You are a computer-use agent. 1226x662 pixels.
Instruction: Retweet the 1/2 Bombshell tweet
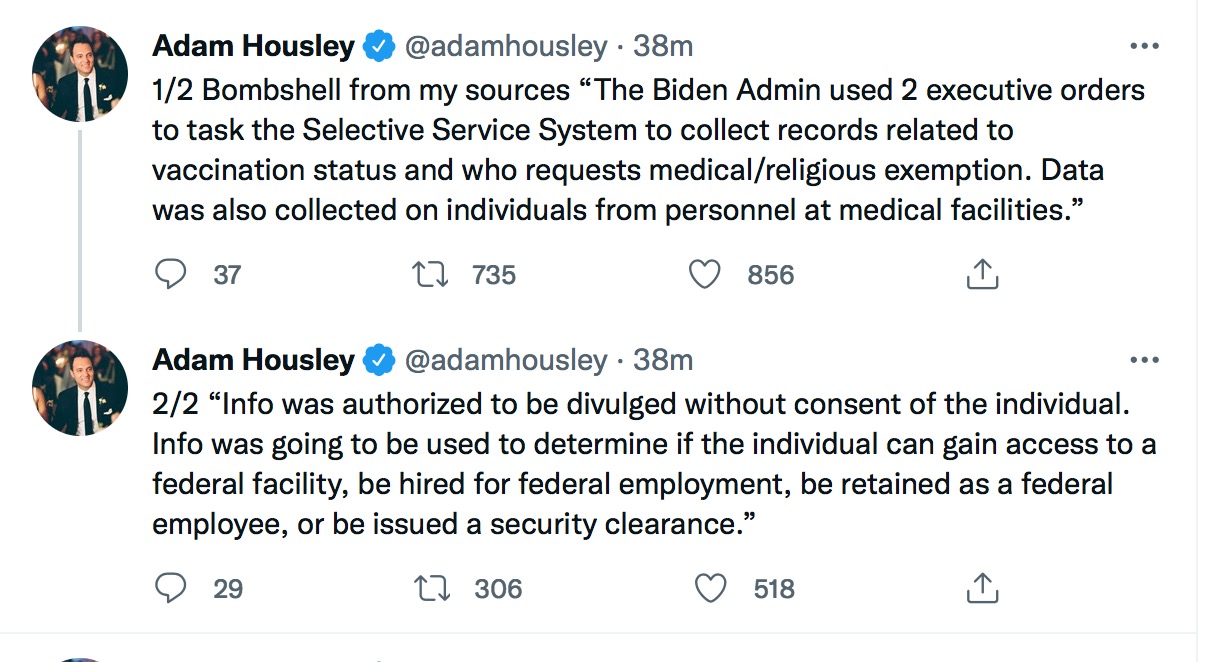pos(429,274)
